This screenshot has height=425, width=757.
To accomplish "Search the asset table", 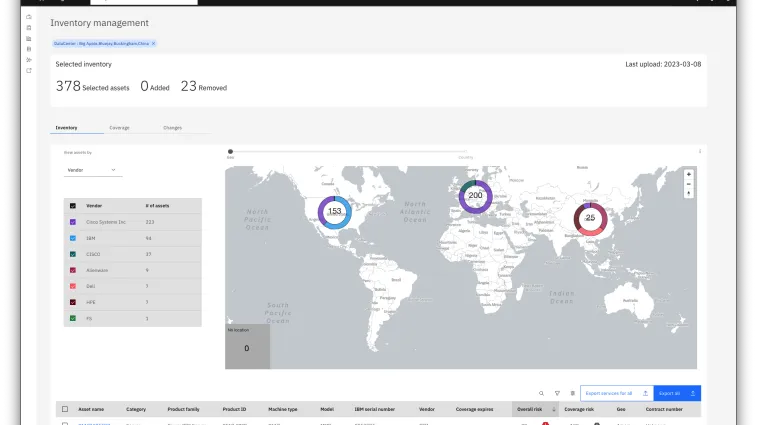I will 541,393.
